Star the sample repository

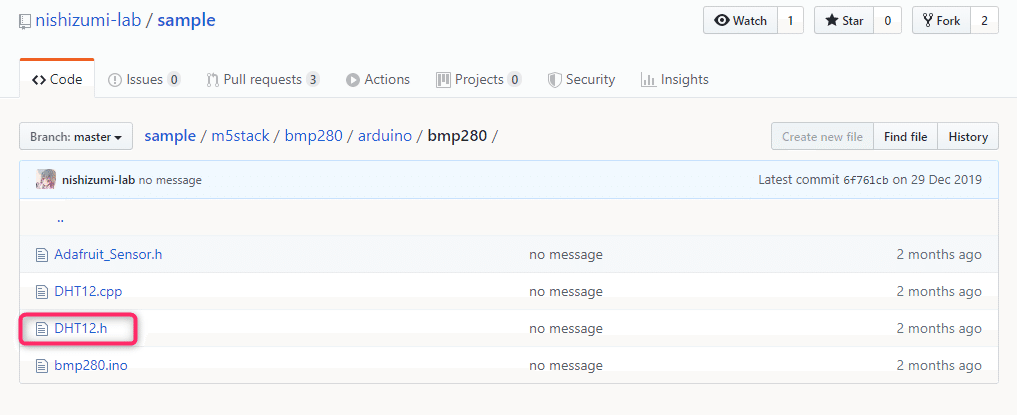tap(844, 20)
